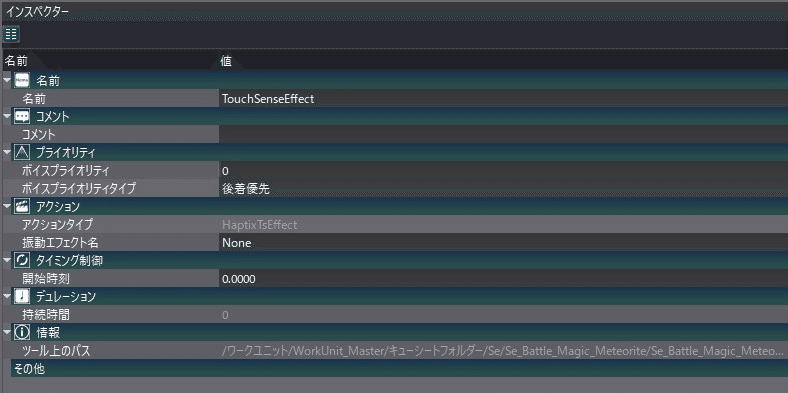The image size is (788, 393).
Task: Click the 名前 section name-tag icon
Action: (x=21, y=80)
